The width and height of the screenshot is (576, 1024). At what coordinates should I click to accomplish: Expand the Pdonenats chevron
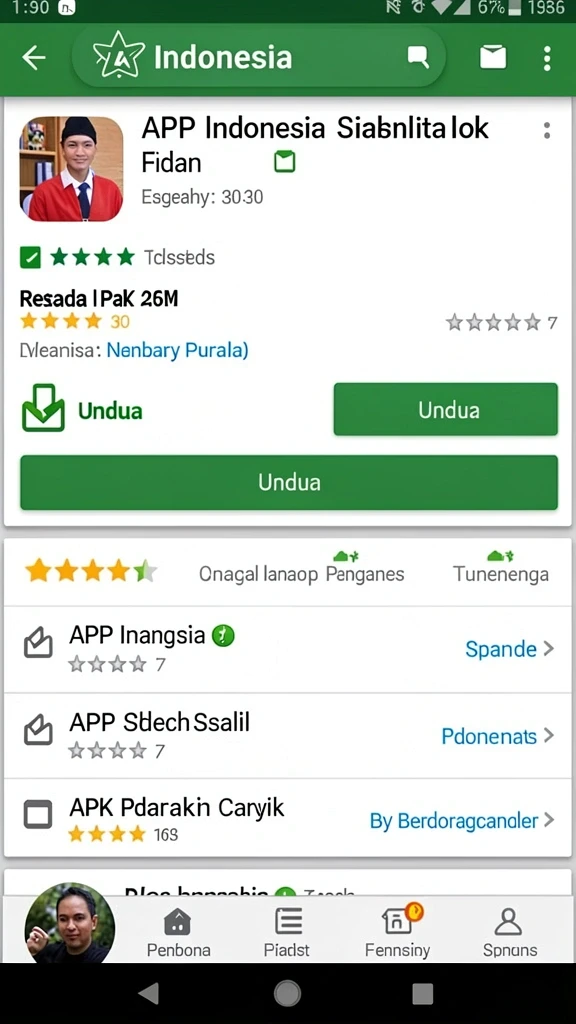coord(549,735)
